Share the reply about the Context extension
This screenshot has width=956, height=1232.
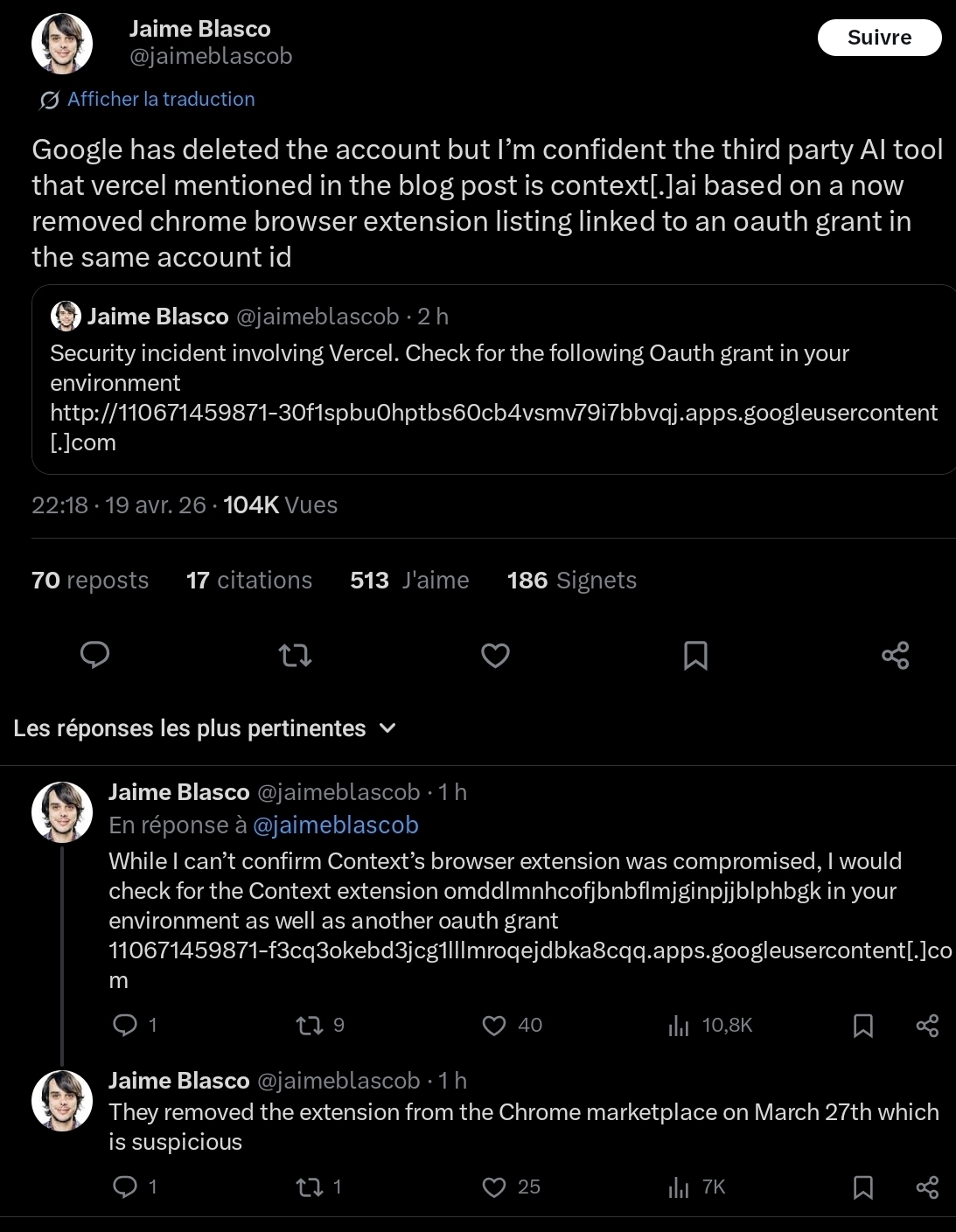coord(927,1025)
